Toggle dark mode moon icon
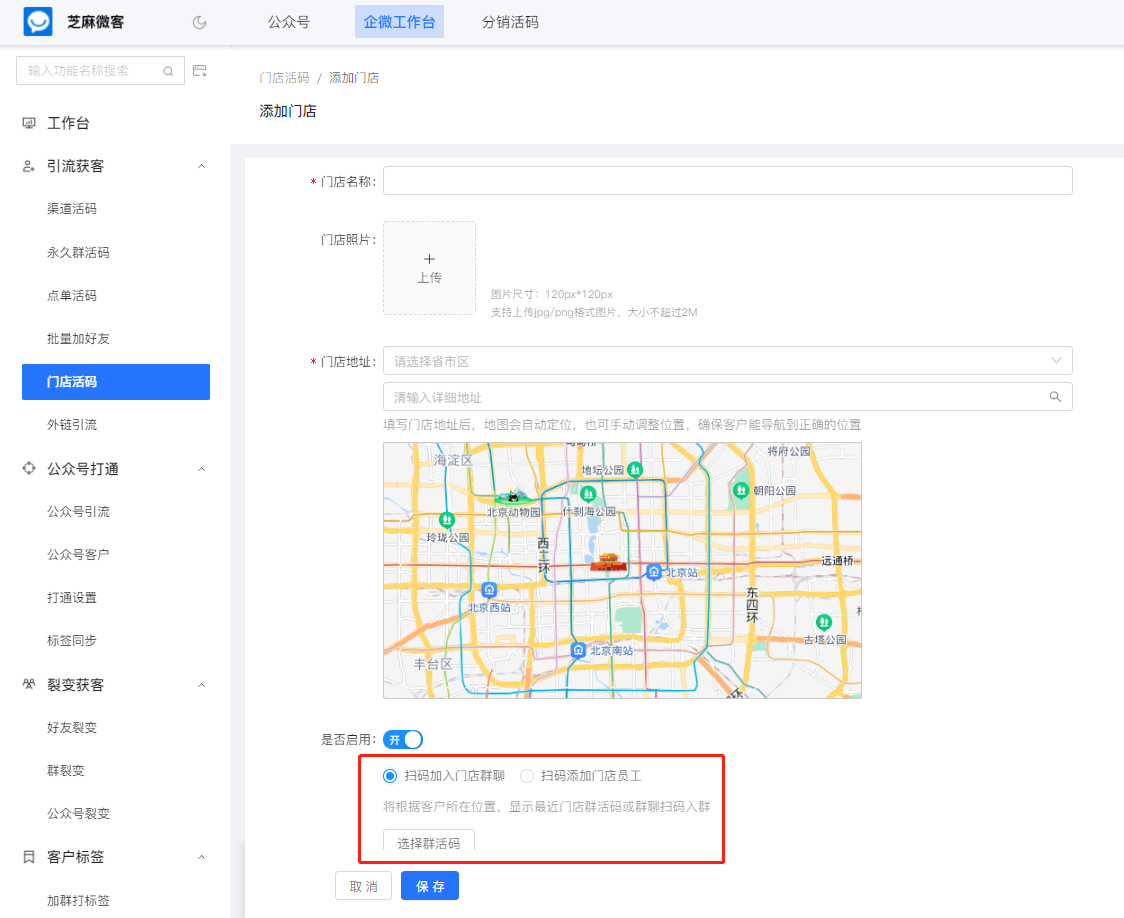 [x=199, y=22]
